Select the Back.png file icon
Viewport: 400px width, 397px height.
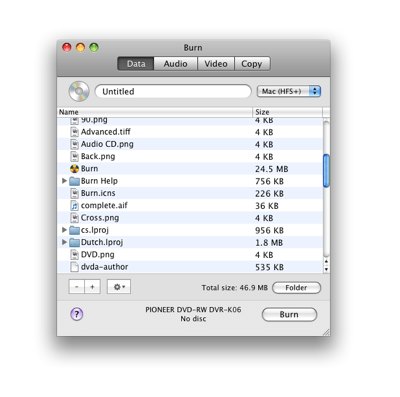tap(75, 157)
